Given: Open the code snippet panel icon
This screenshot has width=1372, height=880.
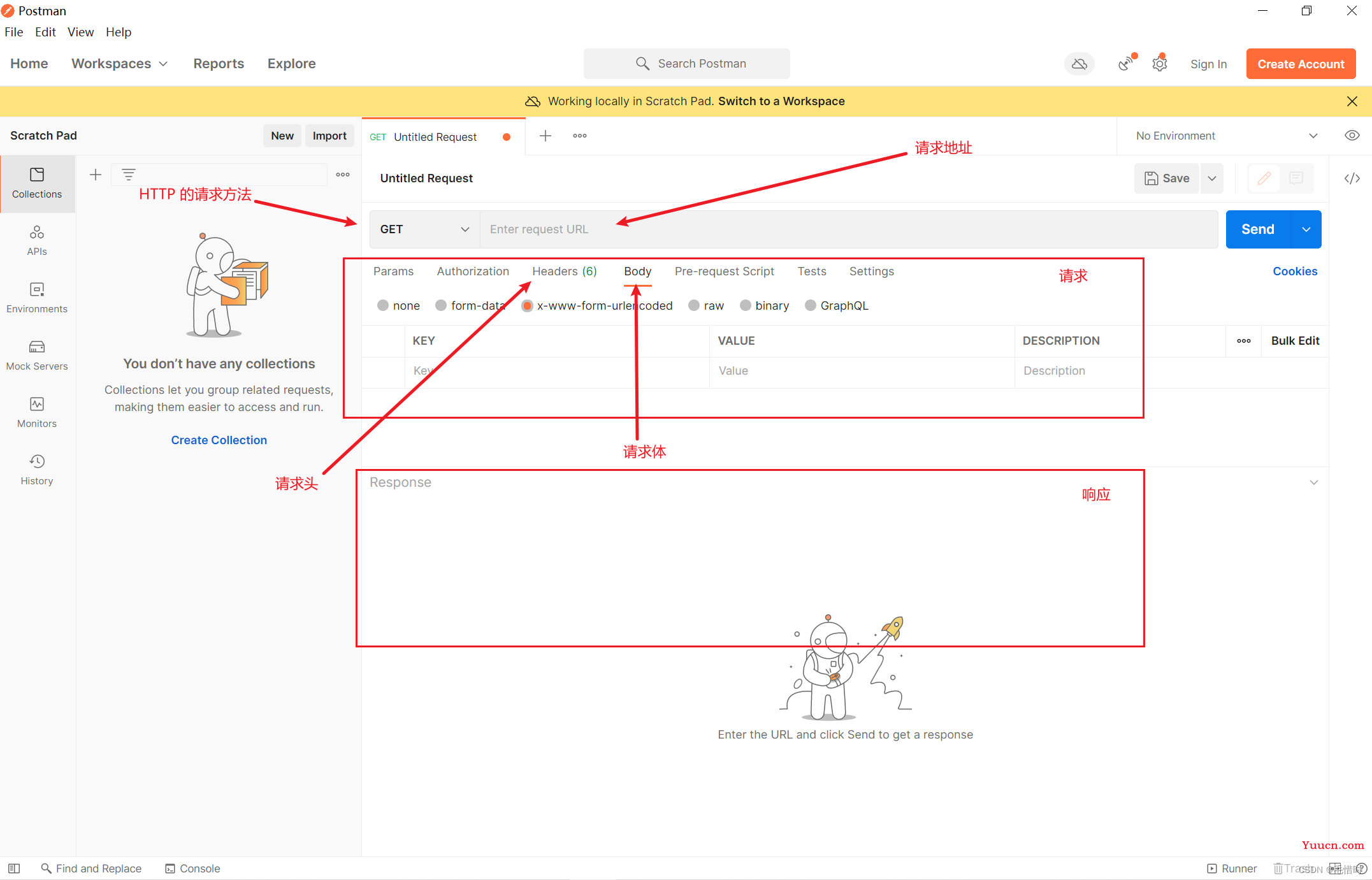Looking at the screenshot, I should click(1352, 178).
